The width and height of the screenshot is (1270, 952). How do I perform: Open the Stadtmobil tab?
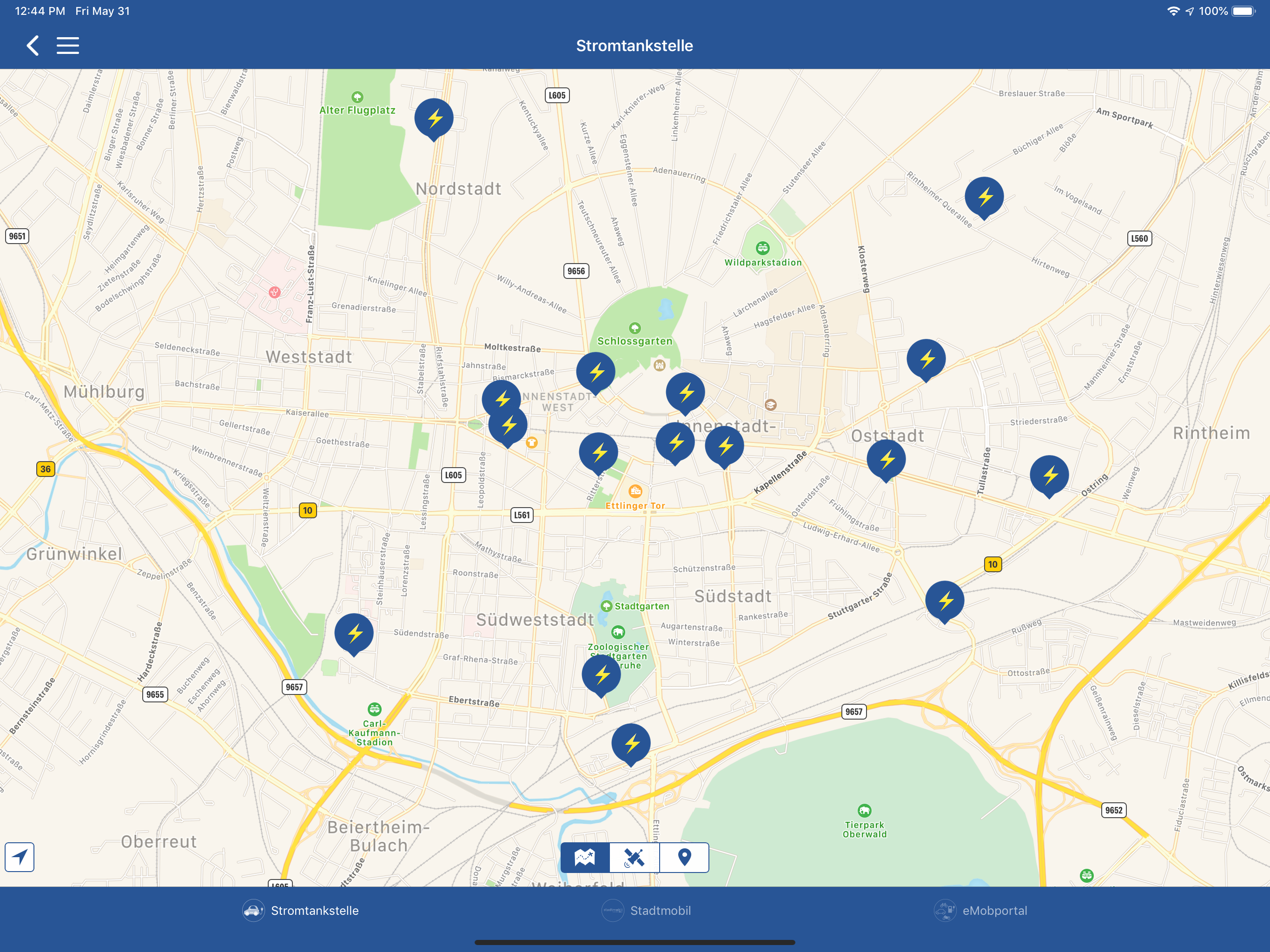click(647, 910)
